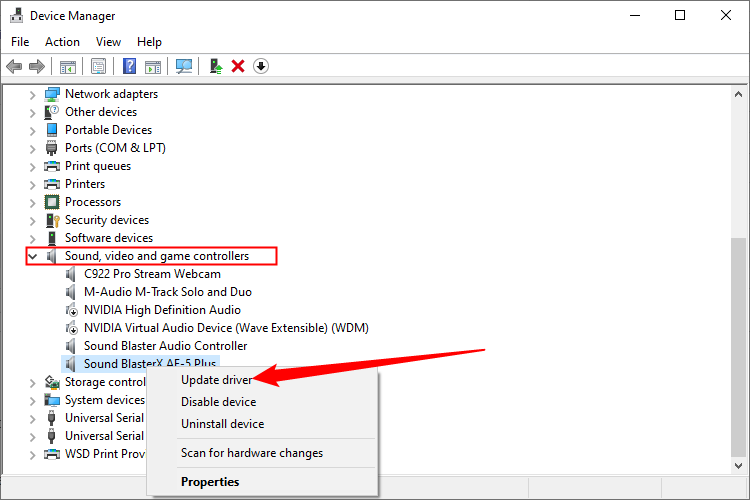
Task: Click the vertical scrollbar thumb
Action: click(739, 347)
